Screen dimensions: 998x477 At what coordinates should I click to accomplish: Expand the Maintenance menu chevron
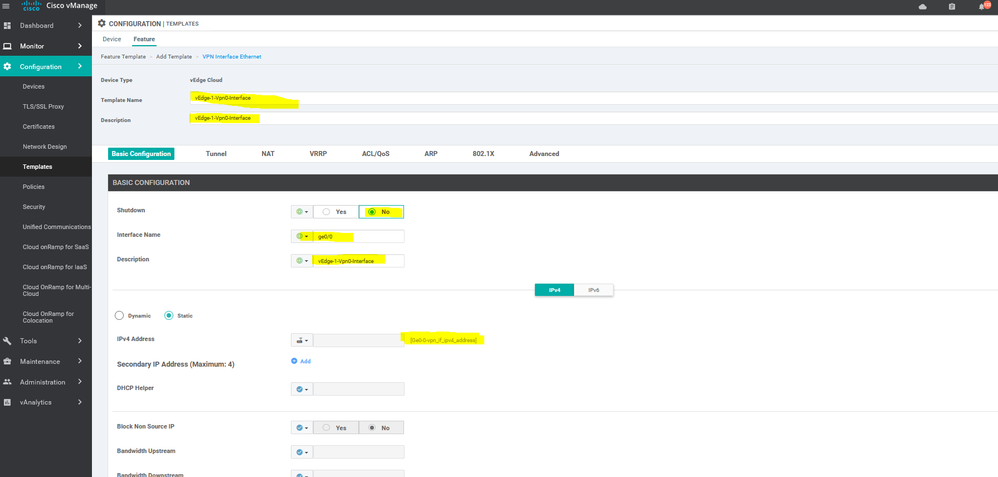80,361
